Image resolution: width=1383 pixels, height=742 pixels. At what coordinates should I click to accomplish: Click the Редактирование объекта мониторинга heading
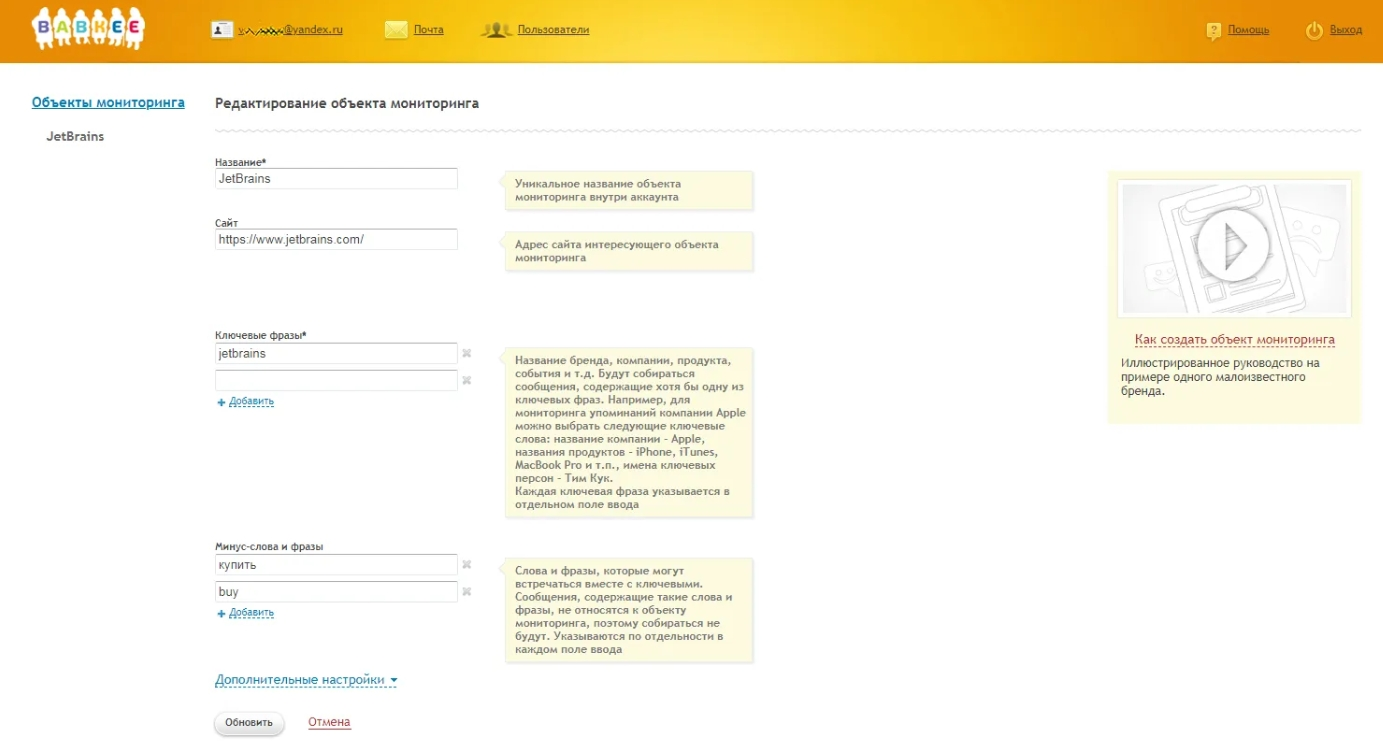(x=347, y=103)
